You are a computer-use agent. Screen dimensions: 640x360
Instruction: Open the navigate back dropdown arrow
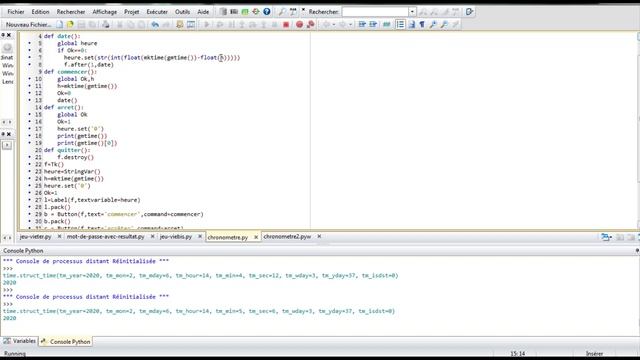pyautogui.click(x=334, y=24)
